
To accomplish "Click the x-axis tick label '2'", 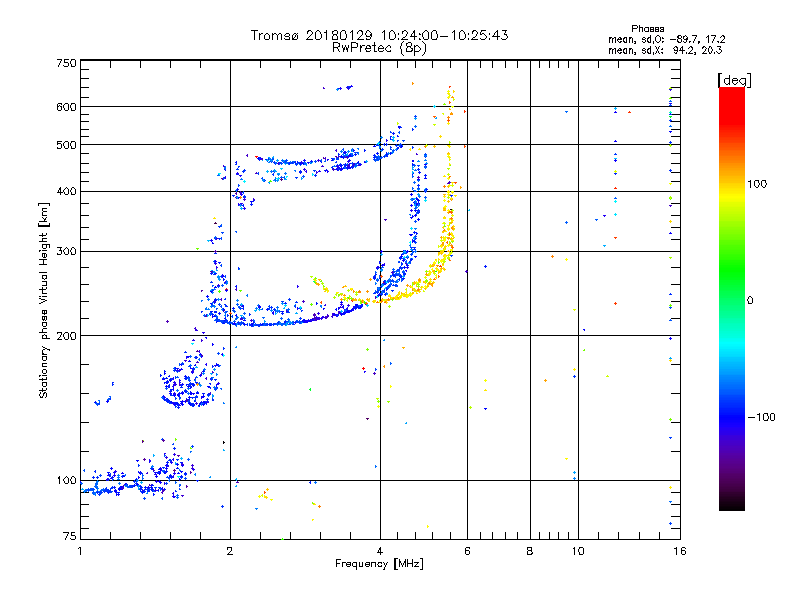I will tap(230, 551).
